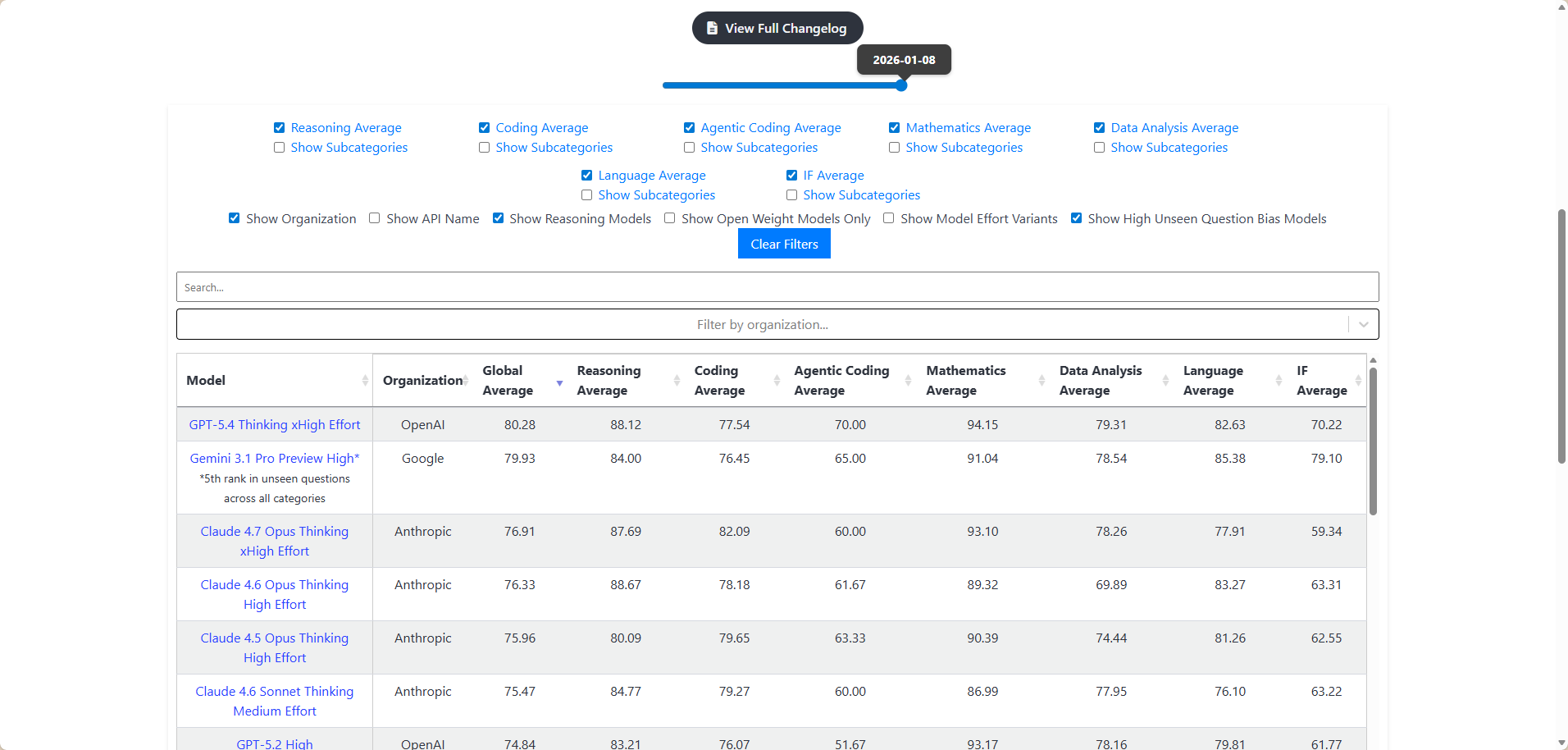The image size is (1568, 750).
Task: Open Claude 4.6 Sonnet Thinking Medium Effort link
Action: tap(275, 702)
